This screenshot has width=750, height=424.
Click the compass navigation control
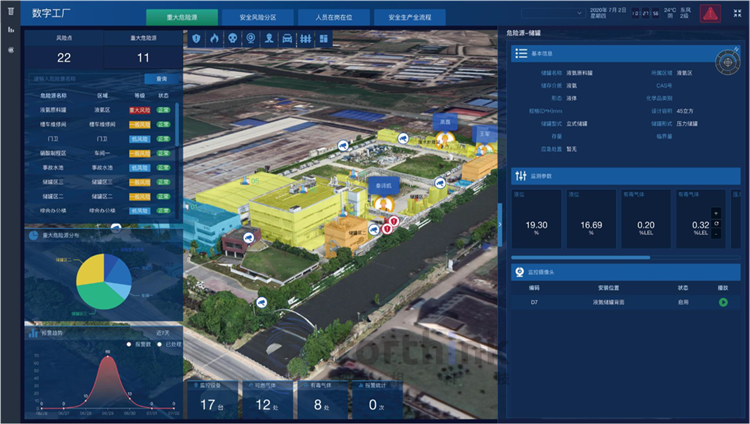click(725, 61)
